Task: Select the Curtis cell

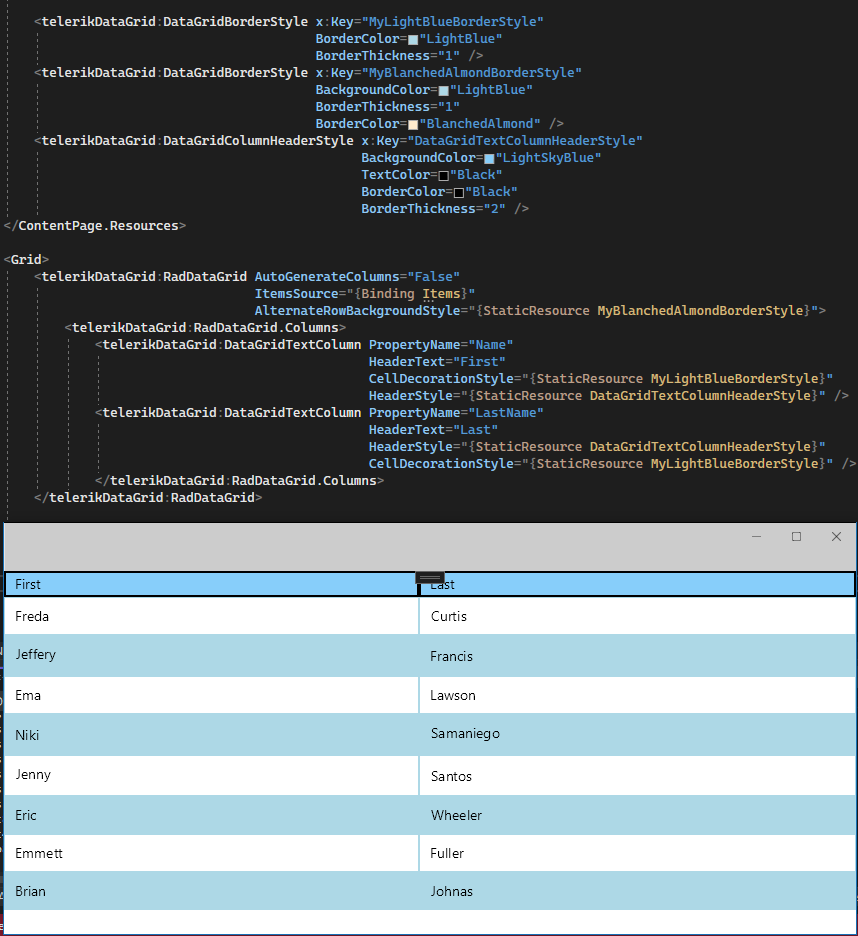Action: (x=637, y=616)
